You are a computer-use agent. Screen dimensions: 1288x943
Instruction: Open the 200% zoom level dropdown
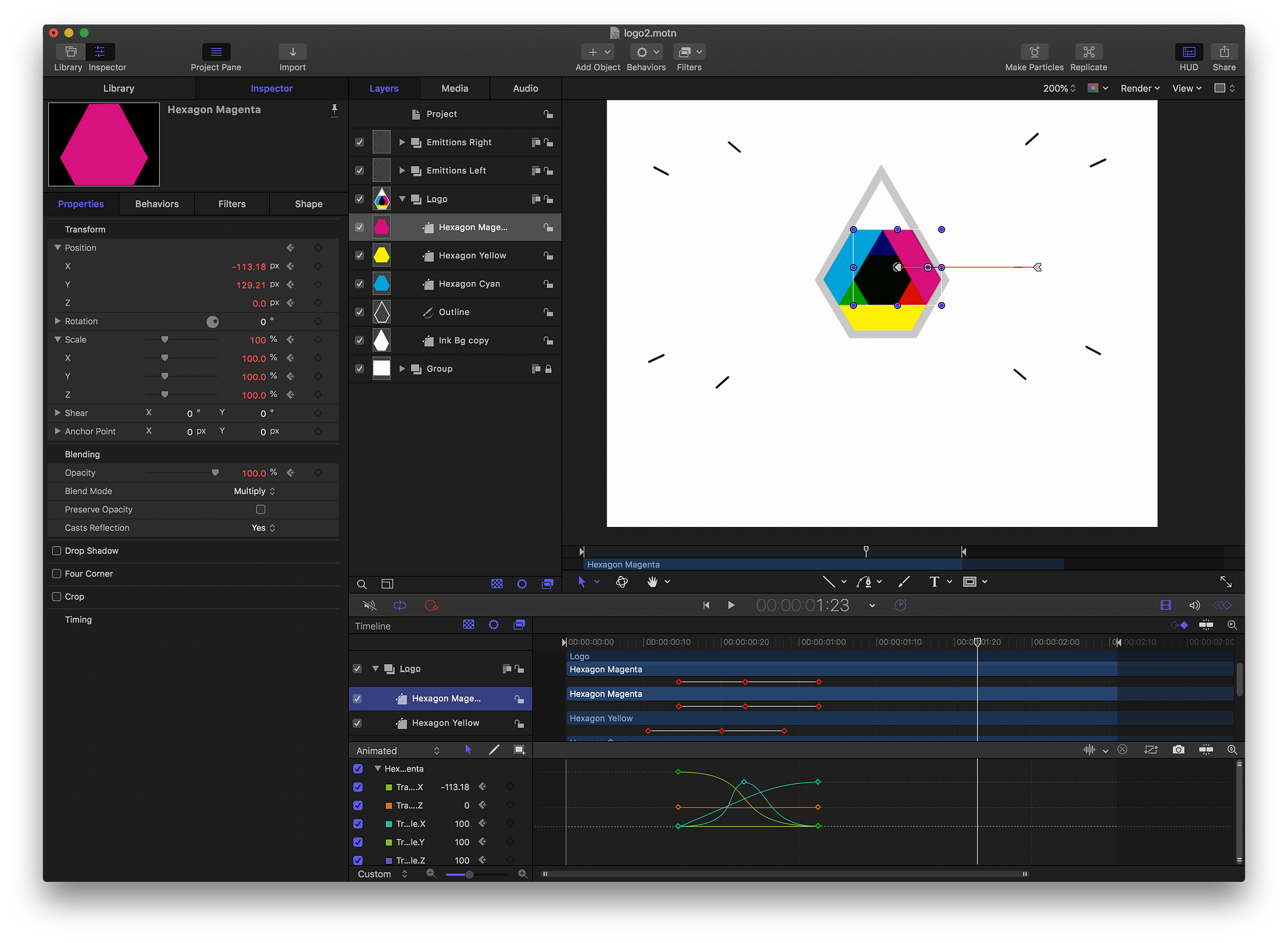(x=1059, y=88)
